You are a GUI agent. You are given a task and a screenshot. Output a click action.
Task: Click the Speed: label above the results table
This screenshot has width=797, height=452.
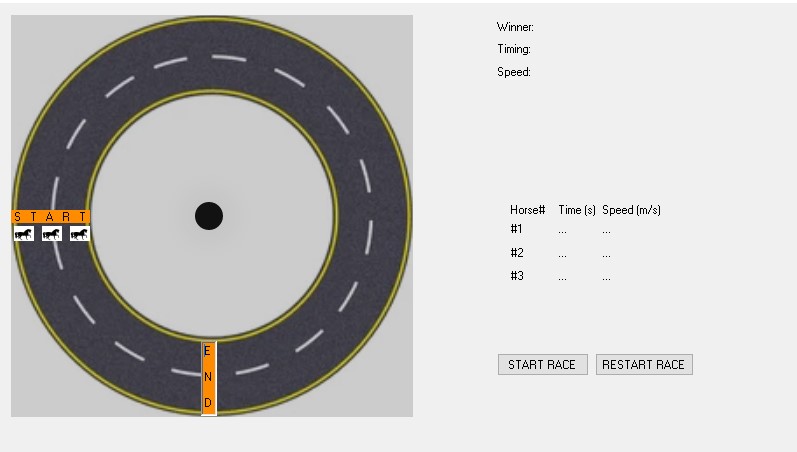pyautogui.click(x=514, y=72)
